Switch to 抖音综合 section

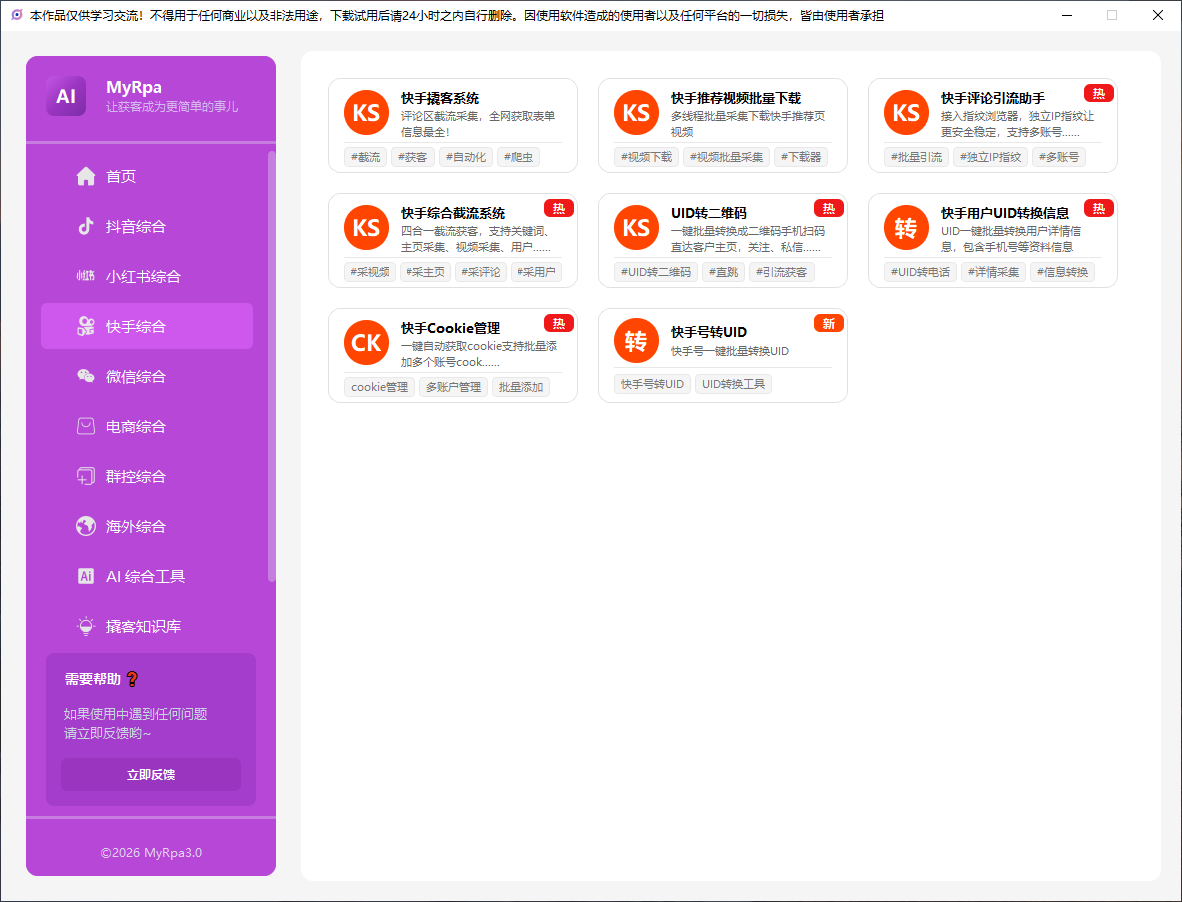tap(147, 226)
